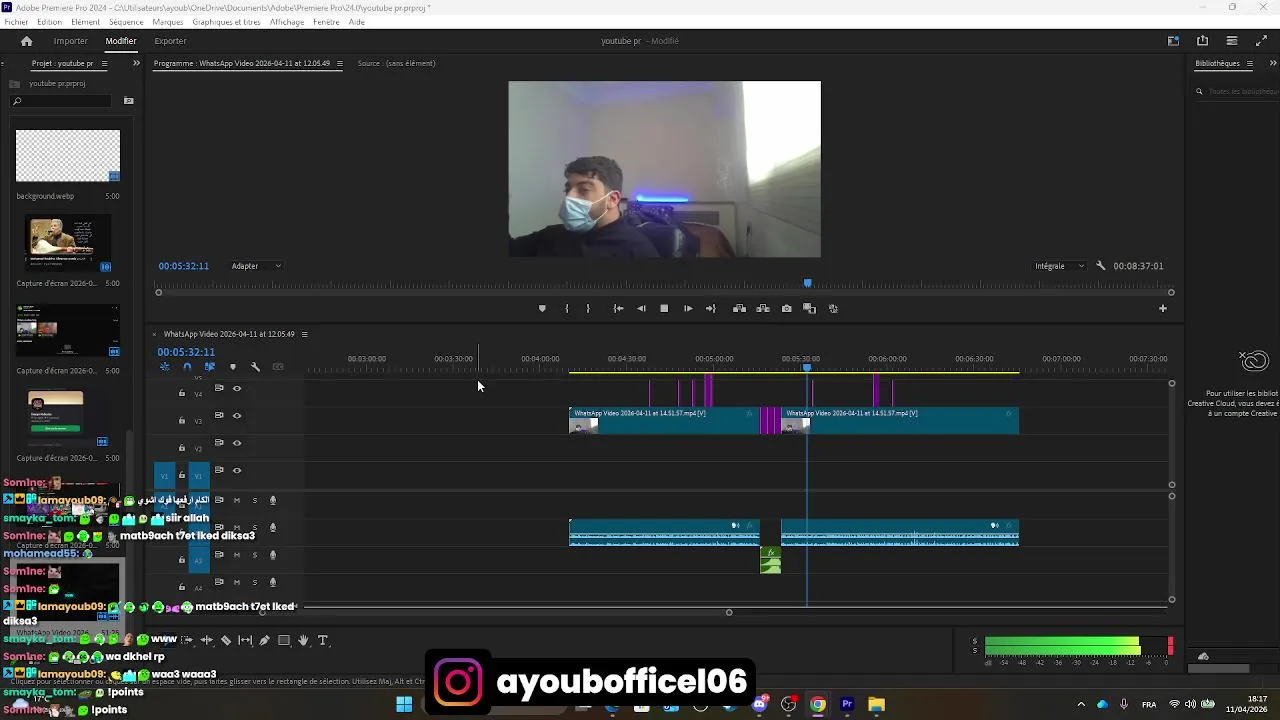Select the Ripple Edit tool
The width and height of the screenshot is (1280, 720).
point(207,640)
